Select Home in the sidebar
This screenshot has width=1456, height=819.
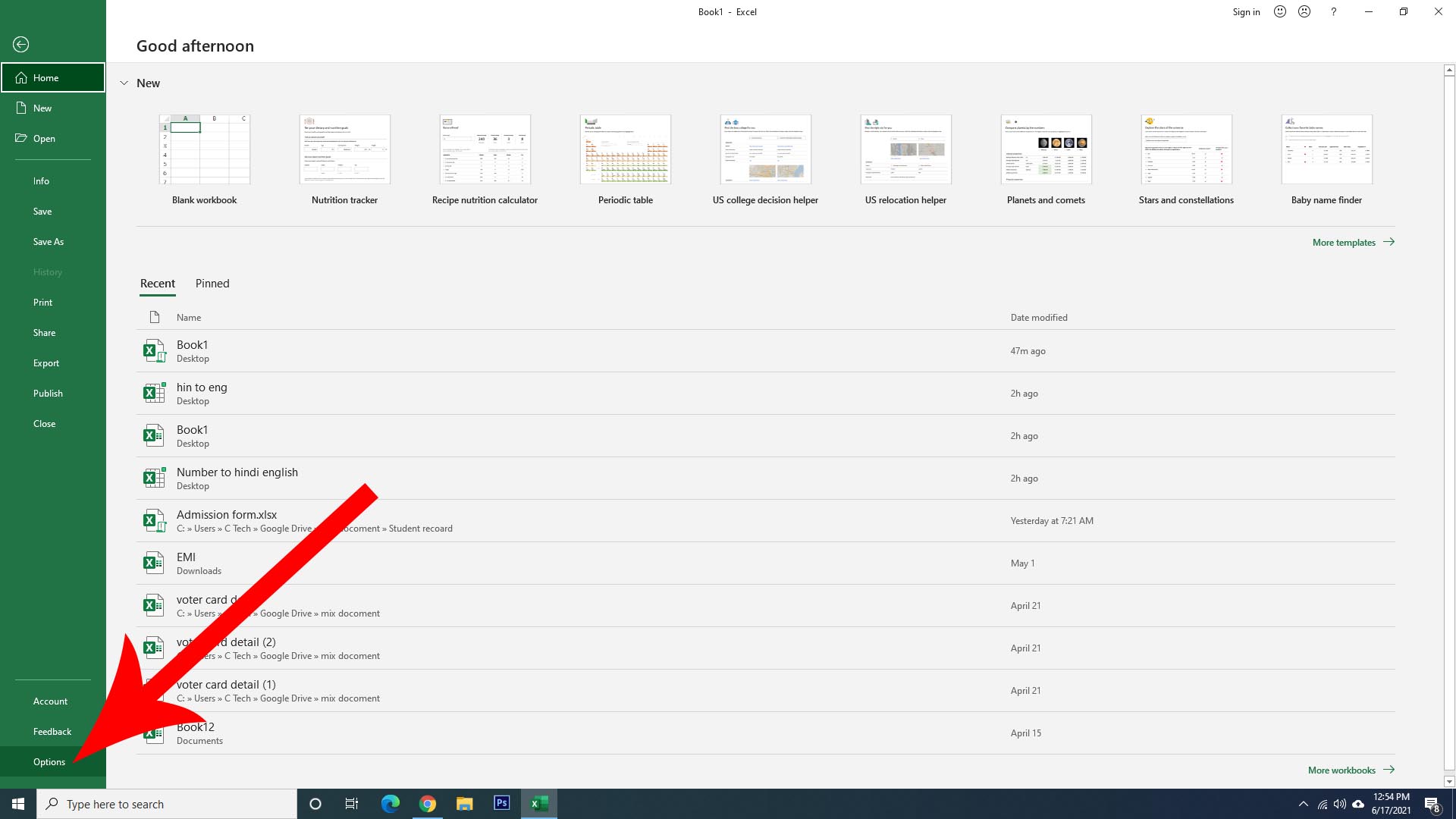coord(47,77)
